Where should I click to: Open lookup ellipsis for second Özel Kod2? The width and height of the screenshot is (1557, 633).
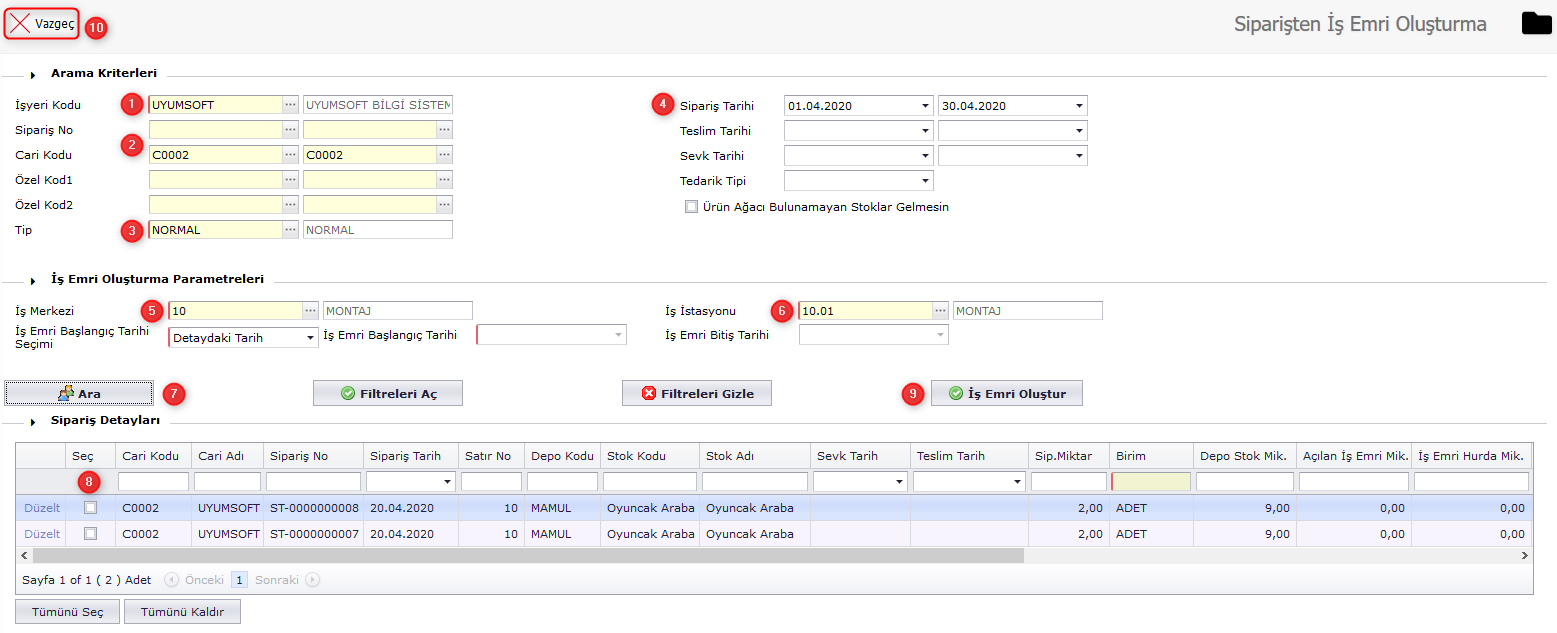[444, 205]
